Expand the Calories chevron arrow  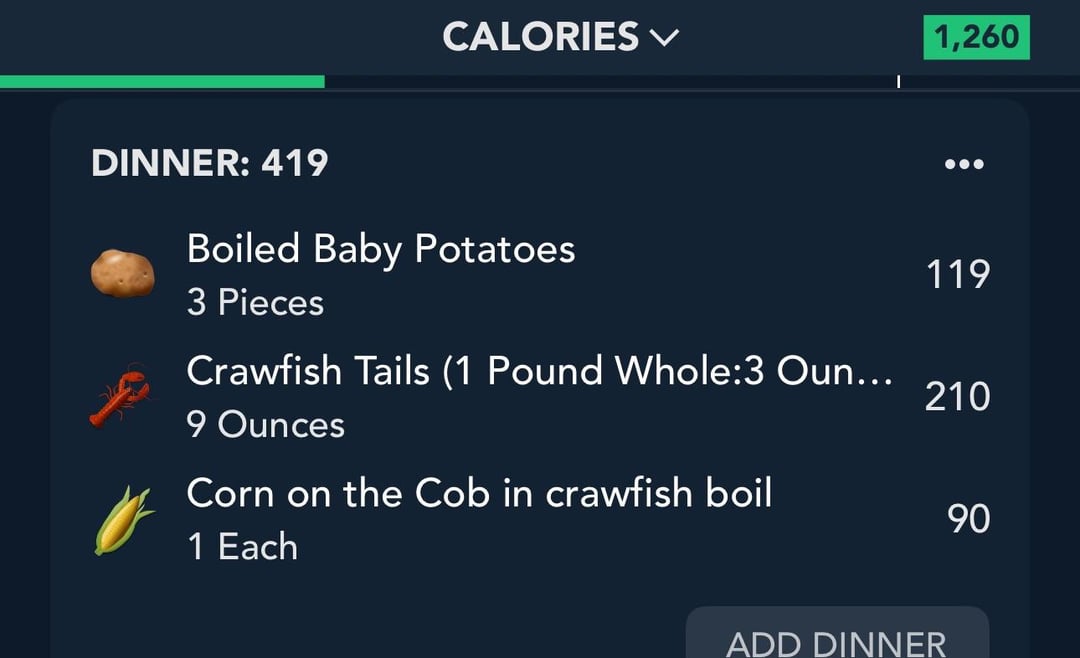click(664, 38)
